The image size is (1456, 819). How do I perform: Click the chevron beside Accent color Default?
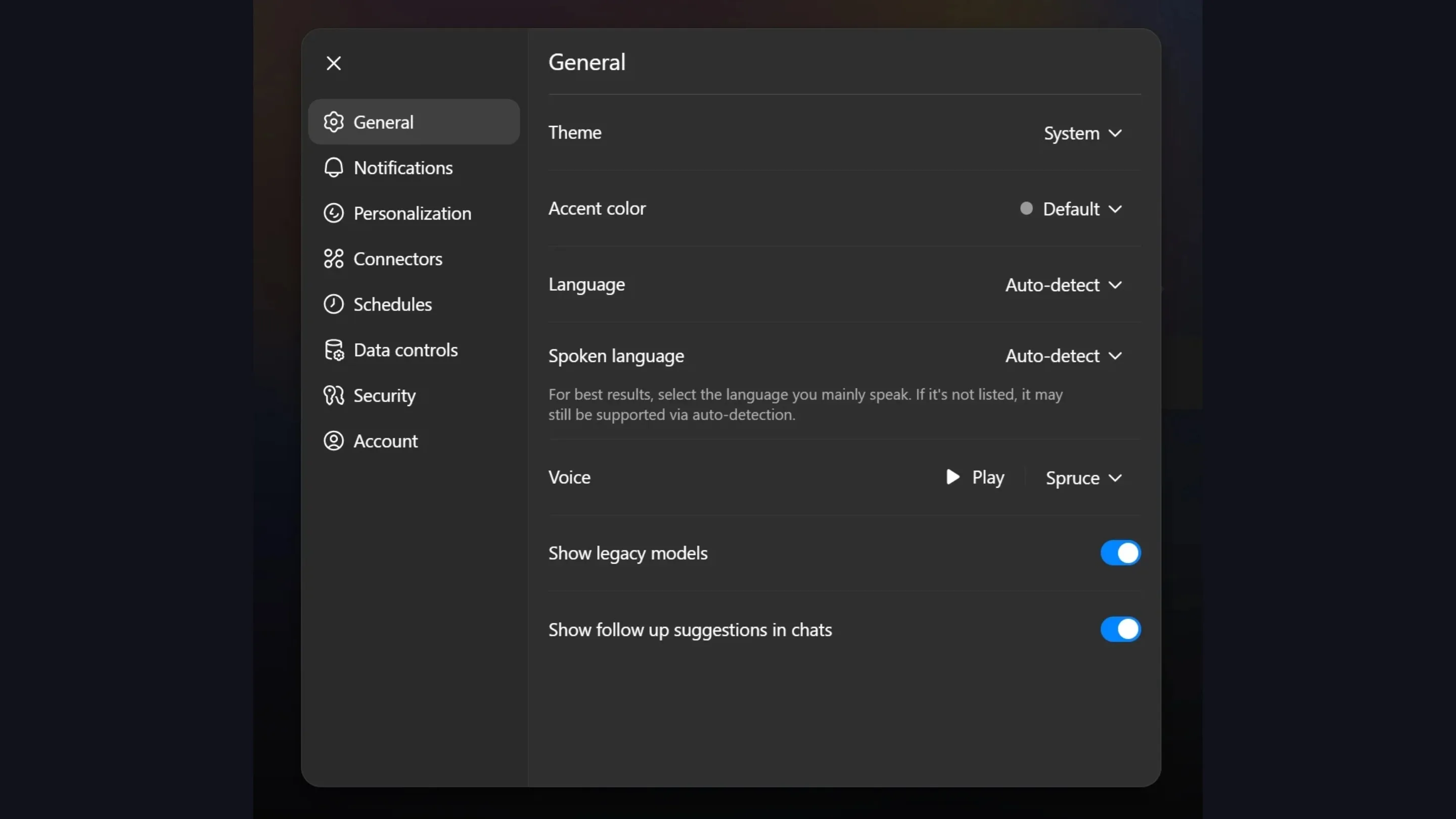(x=1115, y=209)
